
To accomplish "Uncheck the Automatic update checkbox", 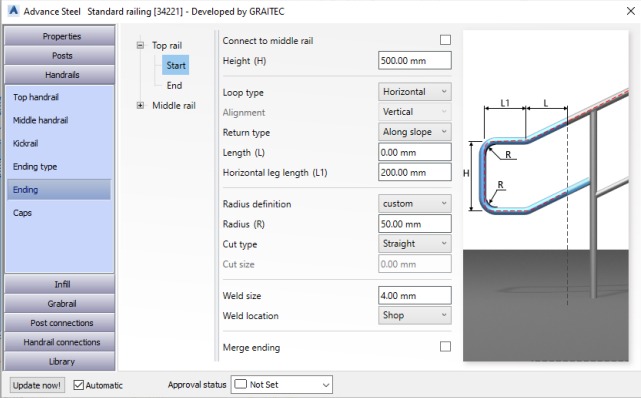I will [78, 385].
